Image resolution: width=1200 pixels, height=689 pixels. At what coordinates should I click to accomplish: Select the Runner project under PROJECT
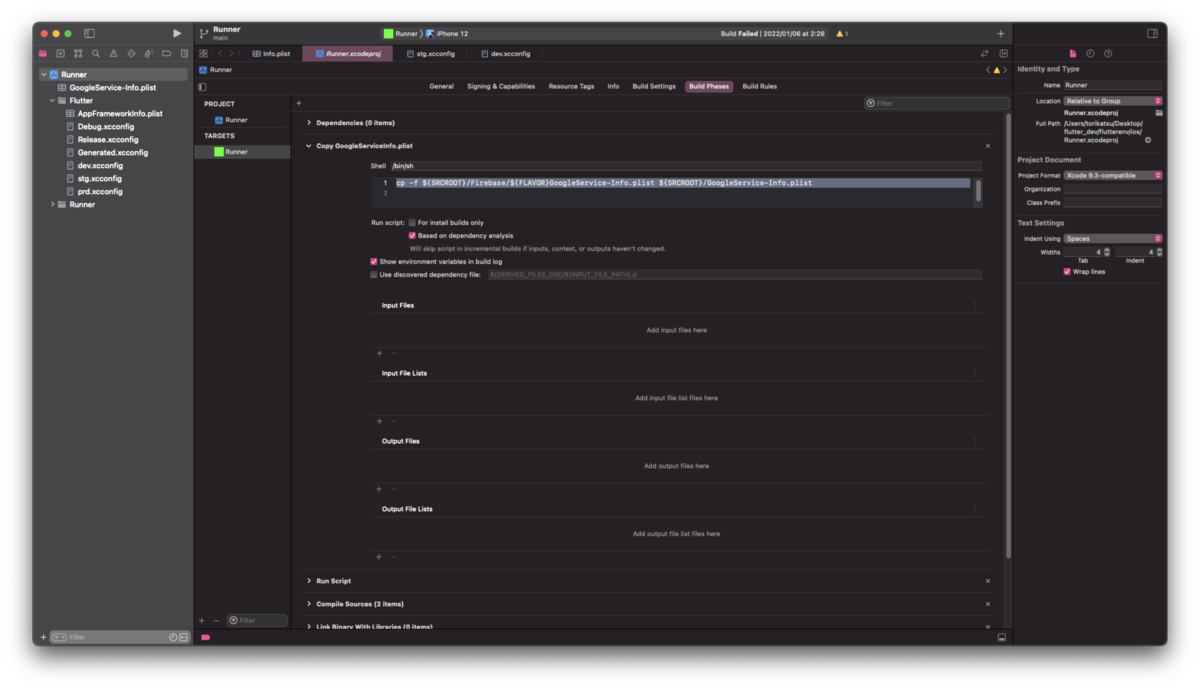click(x=230, y=120)
